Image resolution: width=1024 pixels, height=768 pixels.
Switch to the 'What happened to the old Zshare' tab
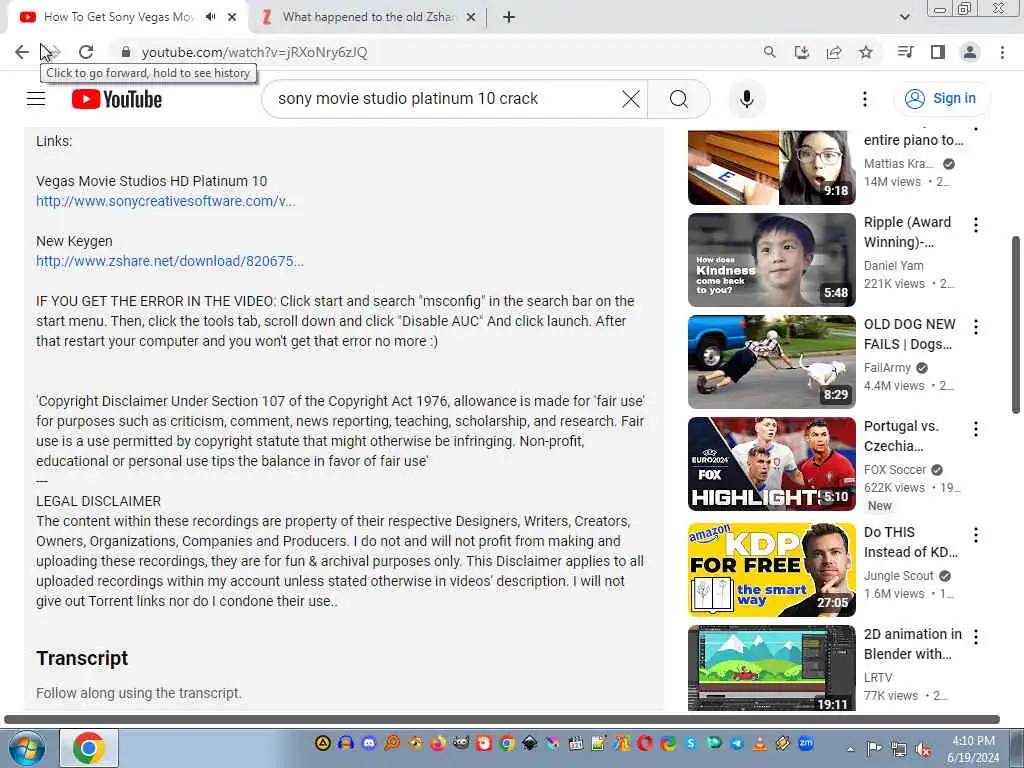(x=369, y=17)
